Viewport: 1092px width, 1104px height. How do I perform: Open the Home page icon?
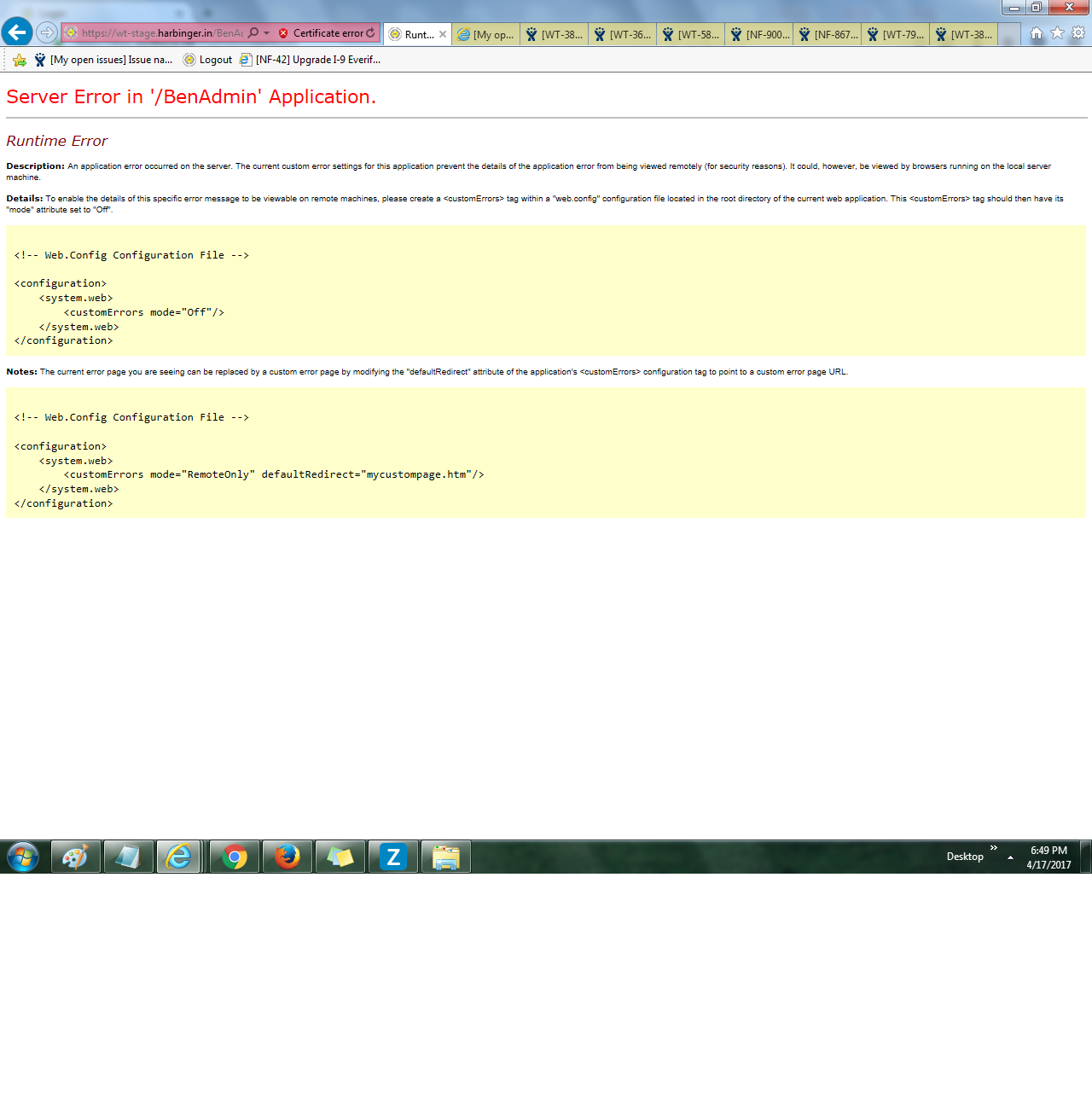coord(1036,33)
